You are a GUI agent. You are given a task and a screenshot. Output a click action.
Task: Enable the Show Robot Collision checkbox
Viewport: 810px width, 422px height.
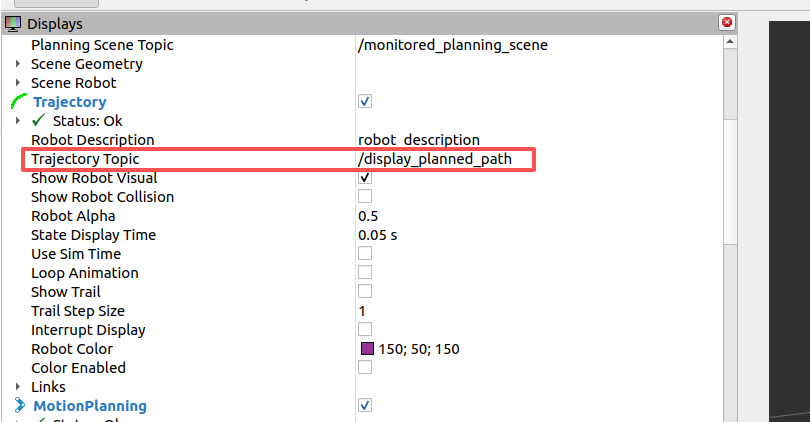click(365, 196)
